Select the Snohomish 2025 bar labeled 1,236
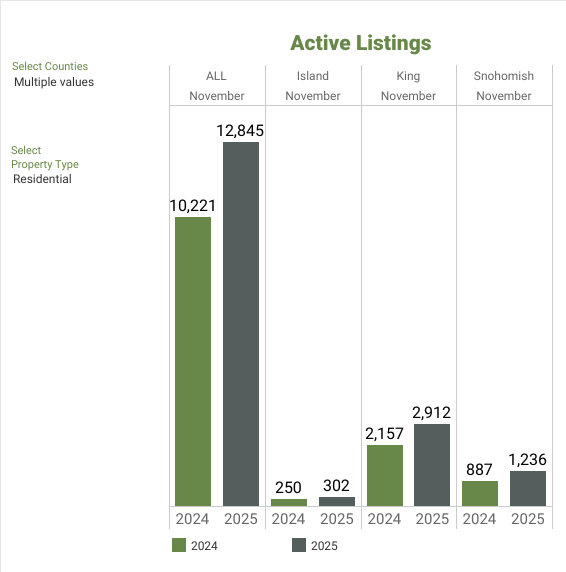The image size is (566, 572). coord(528,488)
